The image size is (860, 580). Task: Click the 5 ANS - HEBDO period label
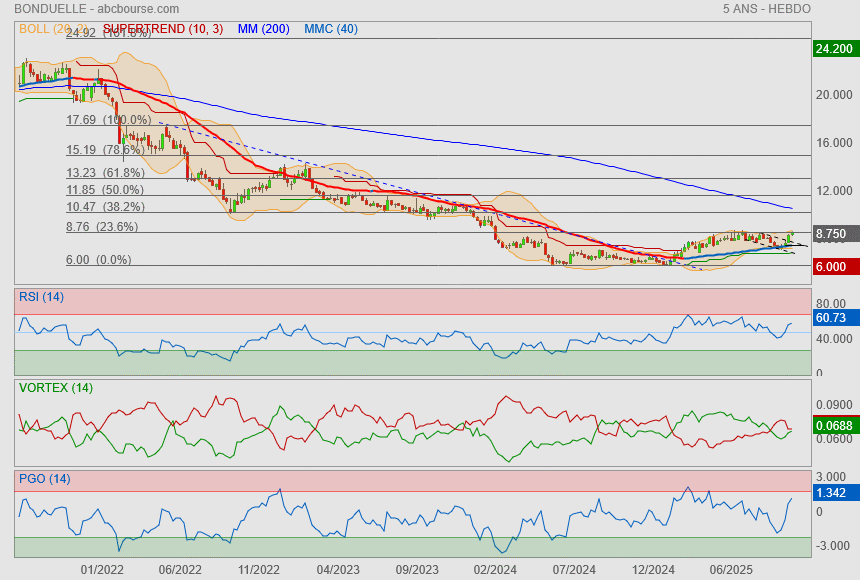766,9
